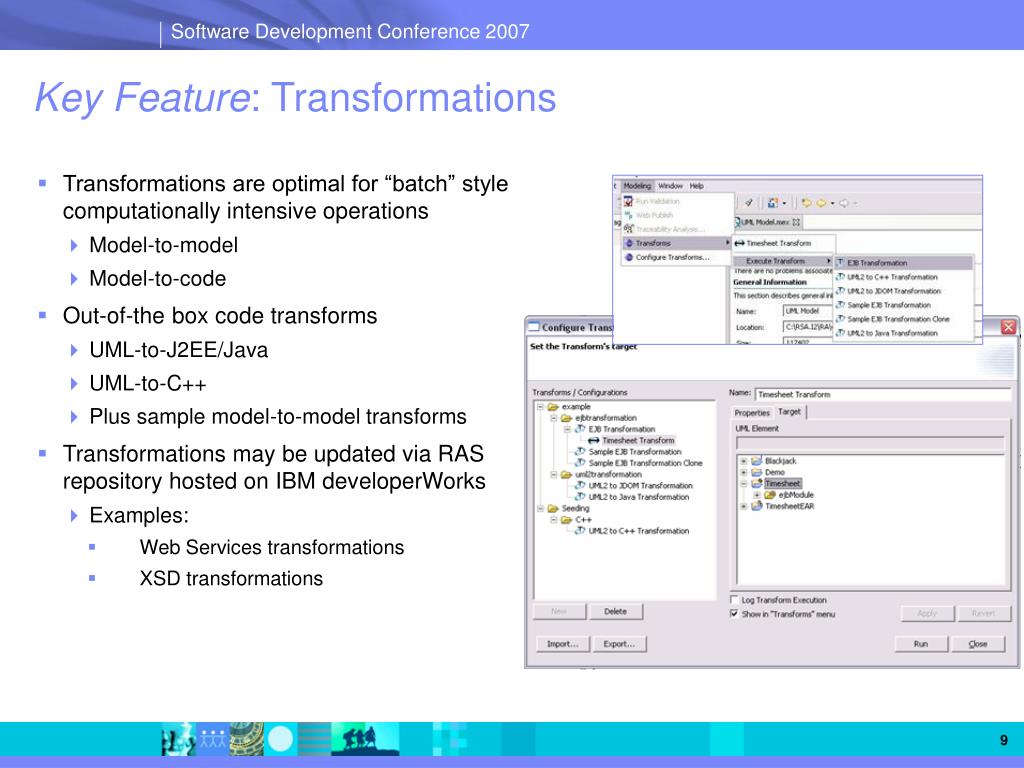
Task: Click the Seeding folder icon
Action: [x=552, y=509]
